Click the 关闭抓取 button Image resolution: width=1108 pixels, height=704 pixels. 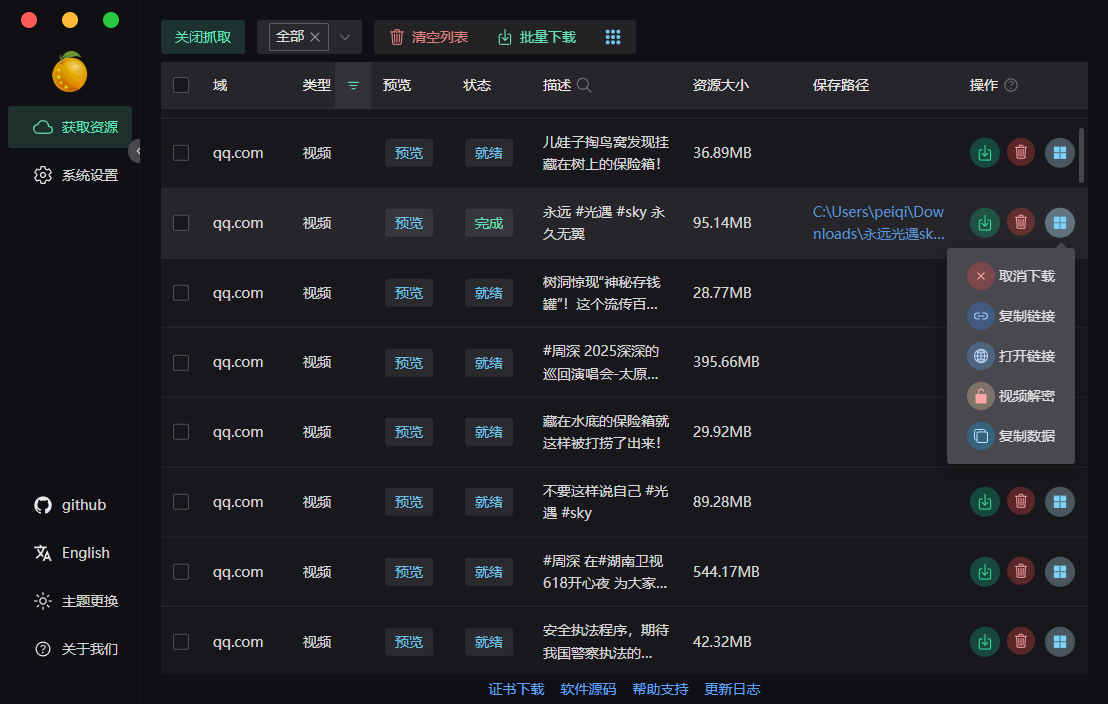click(x=203, y=37)
